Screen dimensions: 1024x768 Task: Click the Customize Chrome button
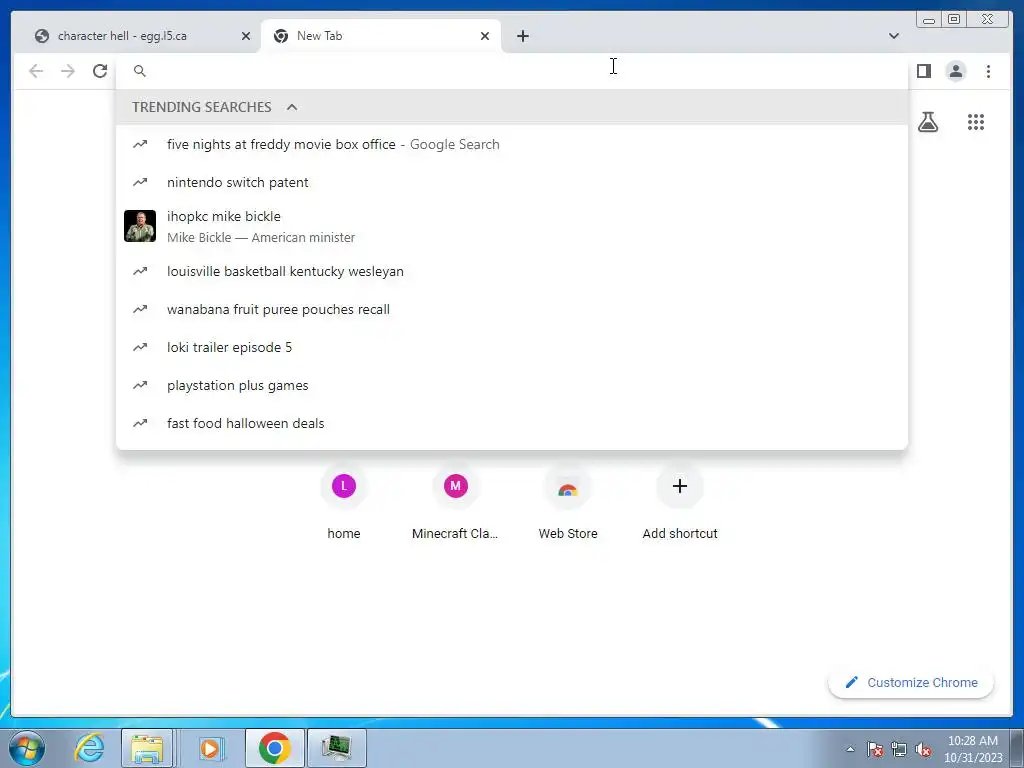pyautogui.click(x=911, y=682)
